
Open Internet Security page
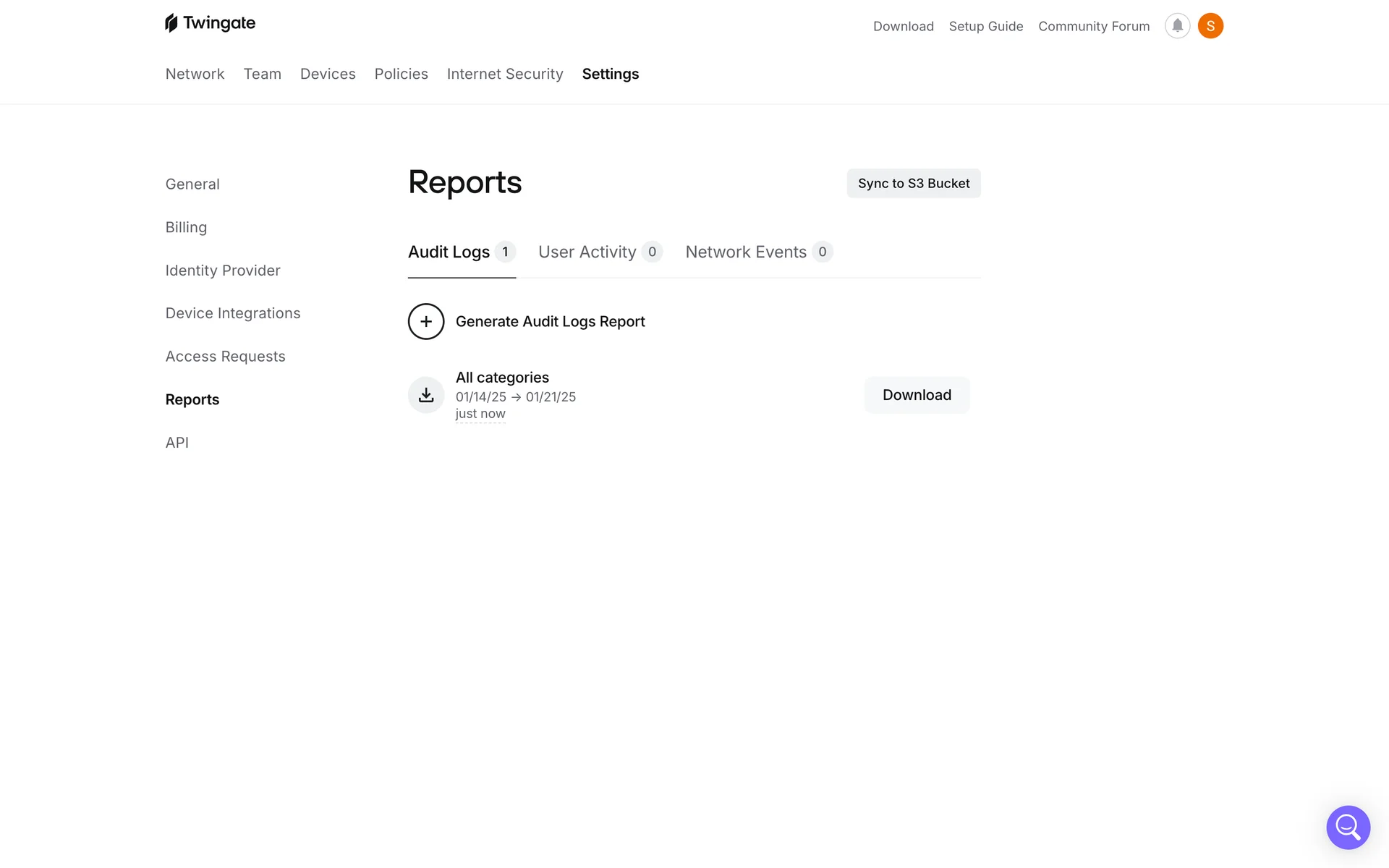[505, 74]
